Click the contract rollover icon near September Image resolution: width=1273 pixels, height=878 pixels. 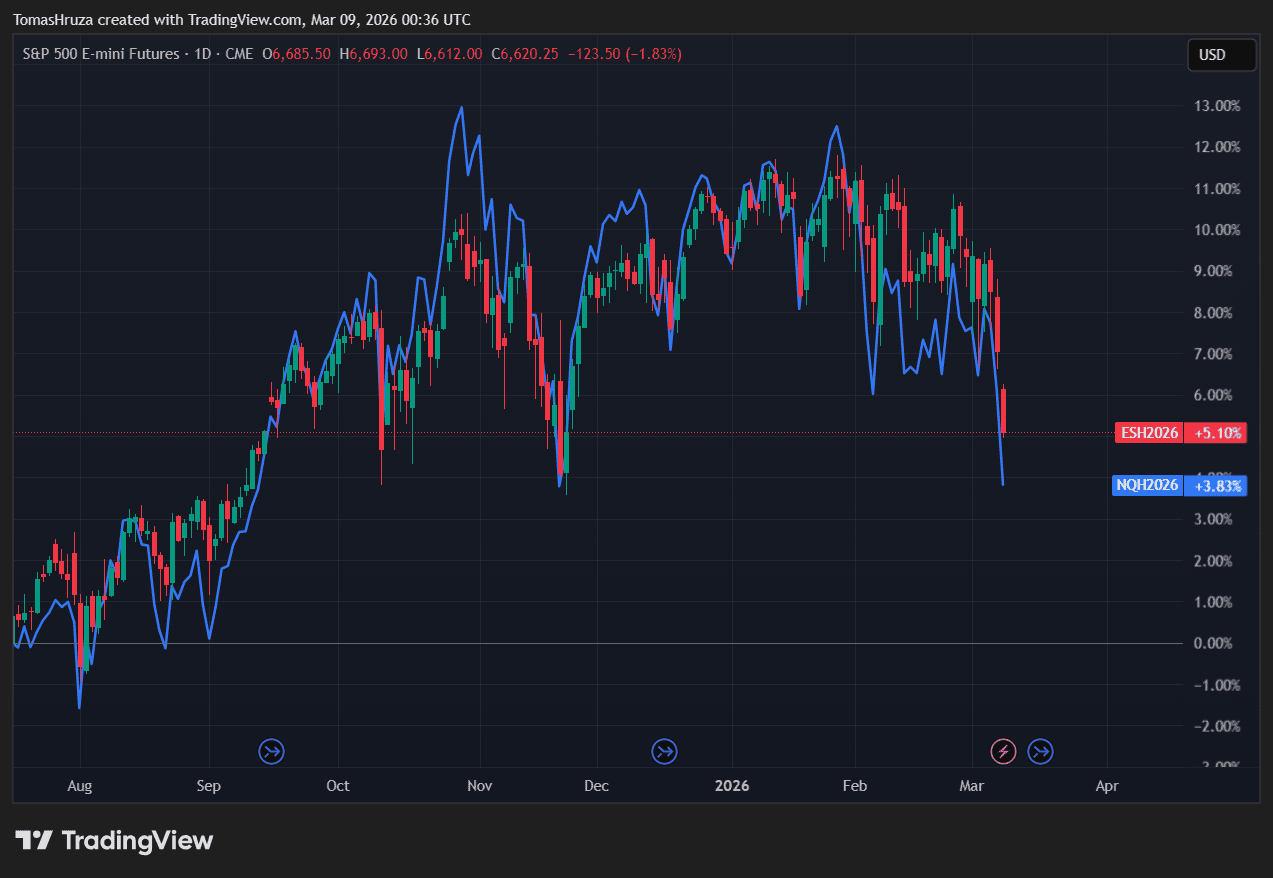click(271, 751)
